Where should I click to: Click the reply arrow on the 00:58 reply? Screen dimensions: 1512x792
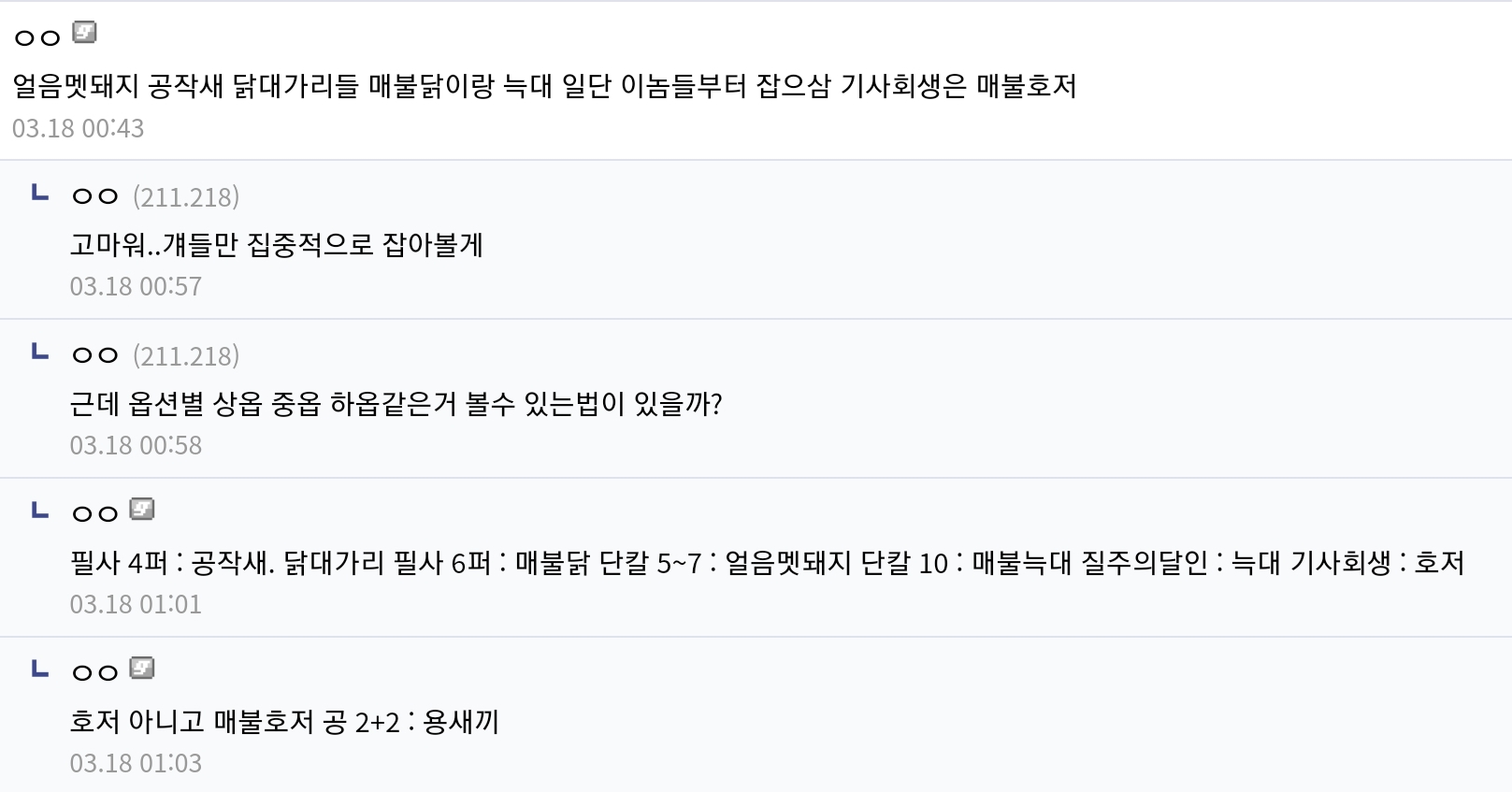(40, 353)
